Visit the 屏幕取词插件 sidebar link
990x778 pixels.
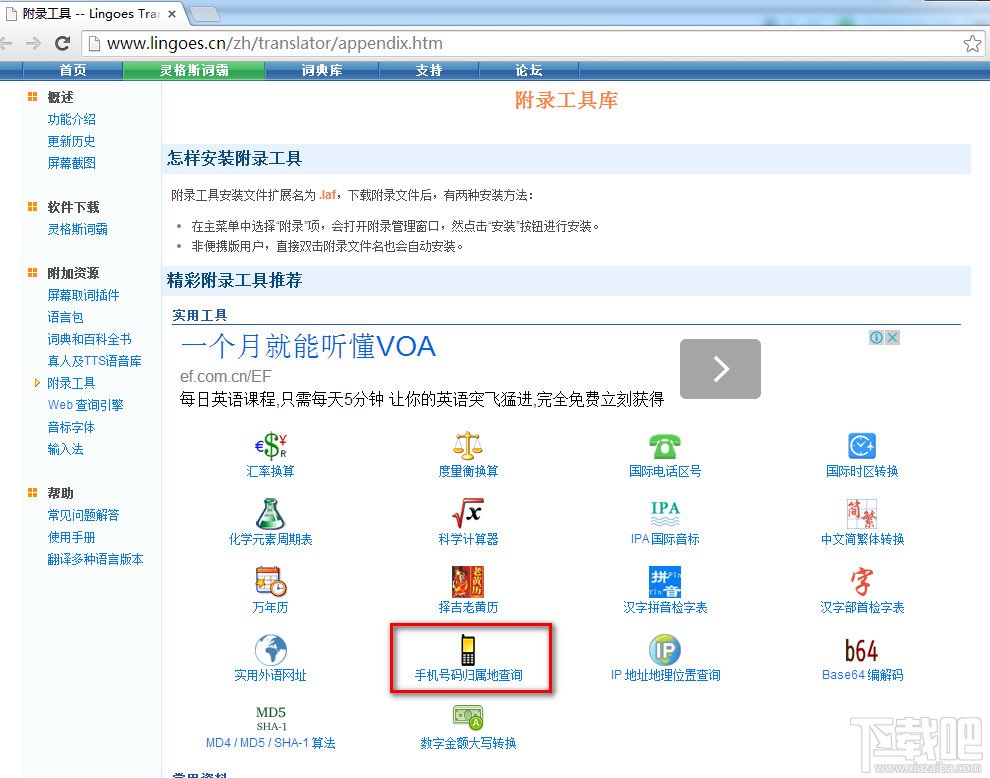[82, 295]
